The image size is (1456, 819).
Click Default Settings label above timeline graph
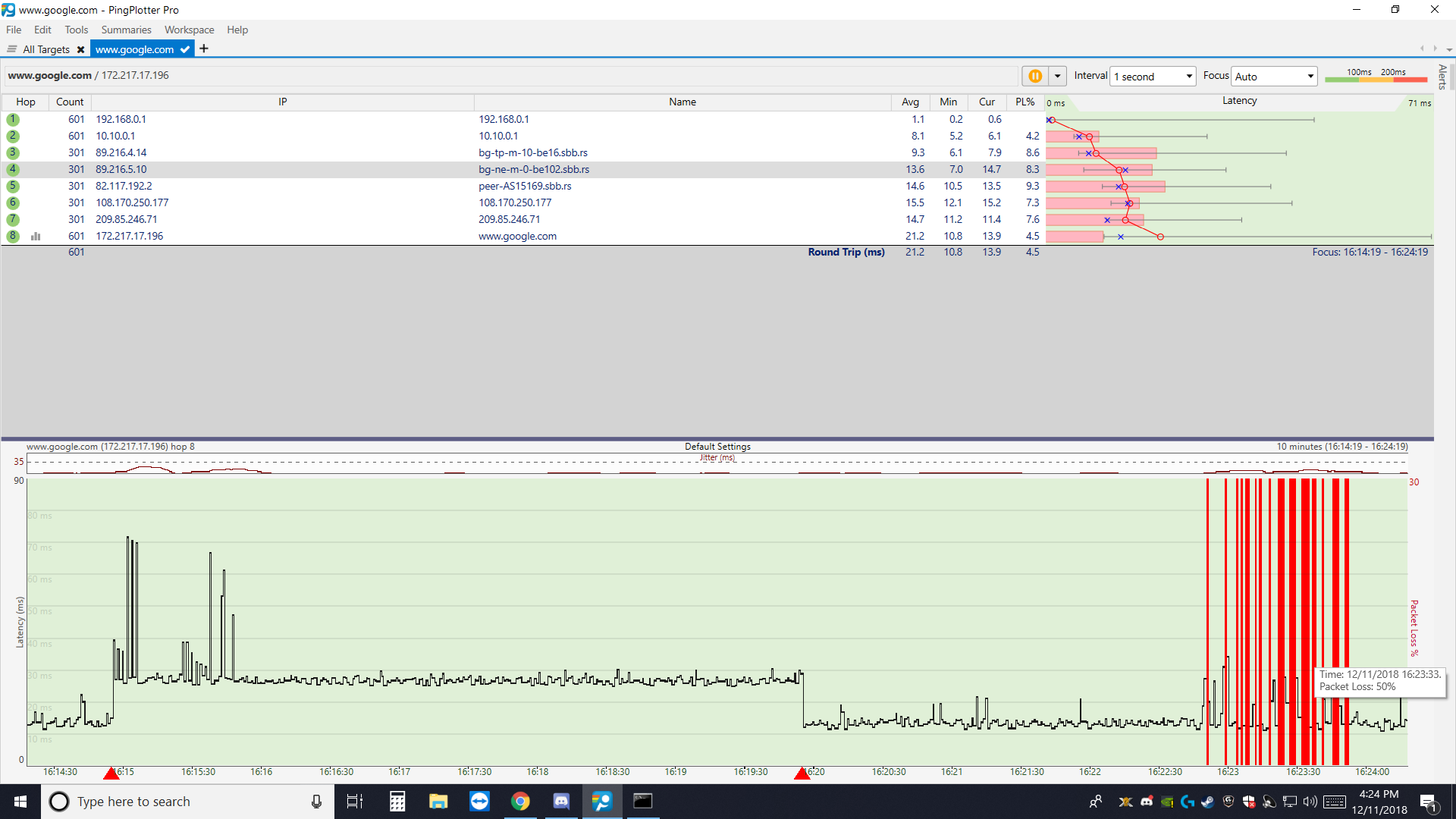[717, 446]
